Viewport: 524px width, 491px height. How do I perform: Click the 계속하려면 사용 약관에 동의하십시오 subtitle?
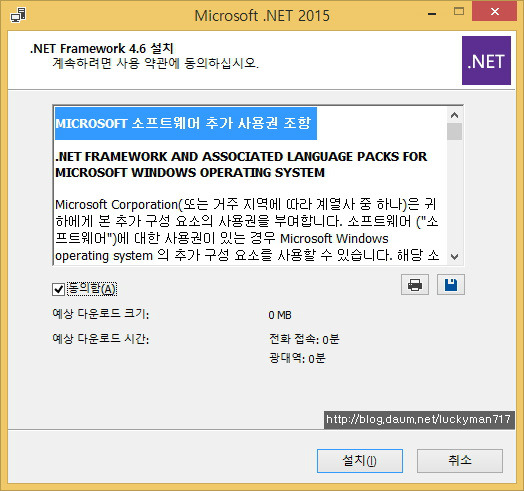click(x=155, y=63)
